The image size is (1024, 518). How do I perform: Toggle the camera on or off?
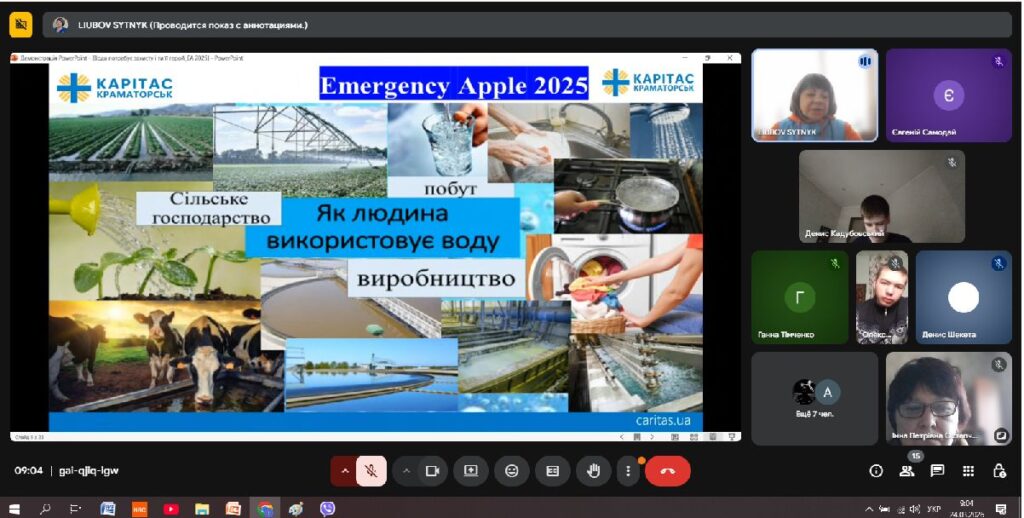click(432, 471)
